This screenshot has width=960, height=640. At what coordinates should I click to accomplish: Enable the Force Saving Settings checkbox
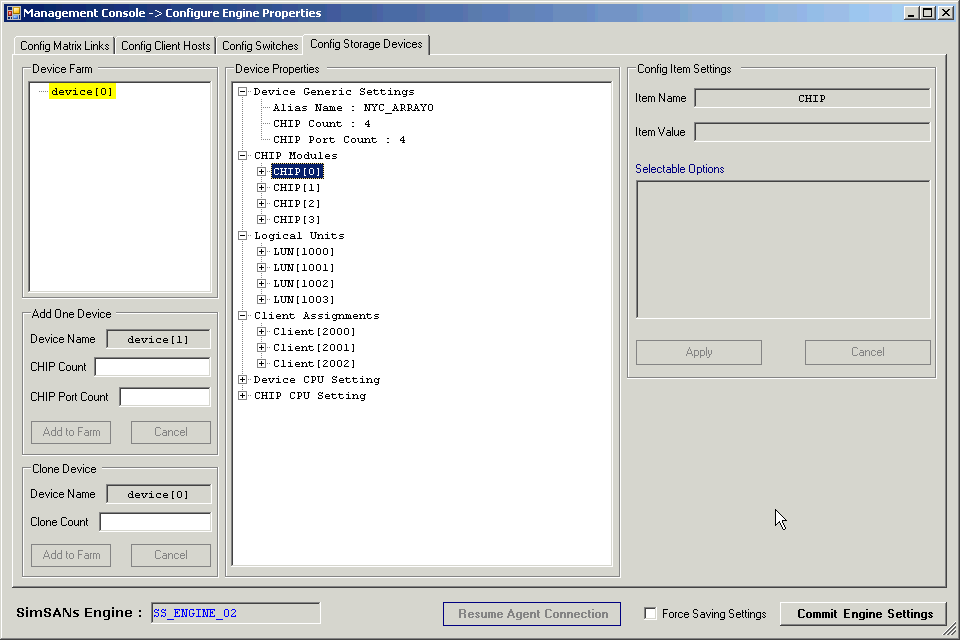(x=650, y=613)
